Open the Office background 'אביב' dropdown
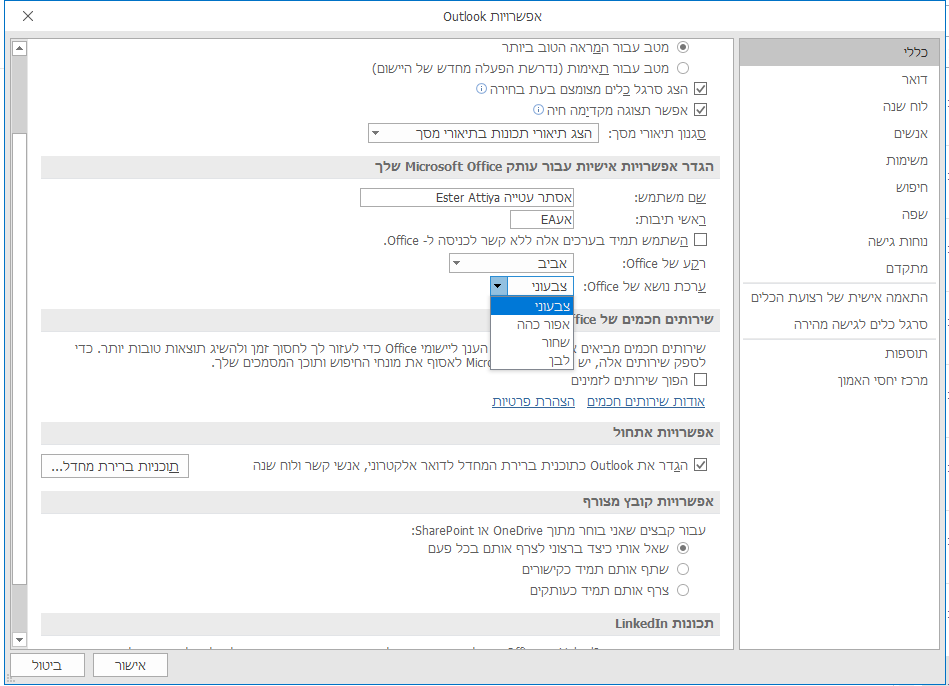 coord(511,263)
